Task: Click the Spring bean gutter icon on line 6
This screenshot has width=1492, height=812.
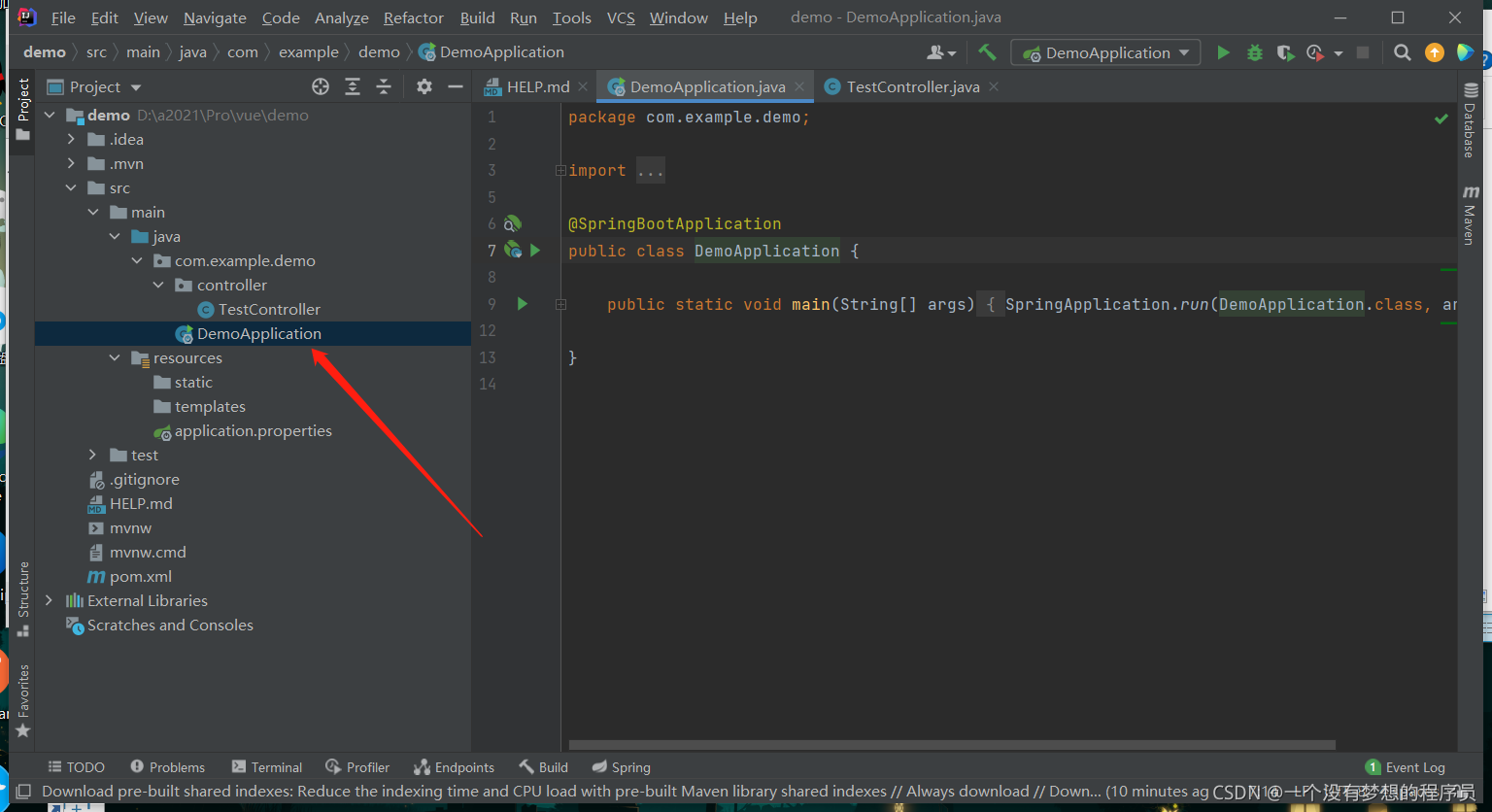Action: [512, 223]
